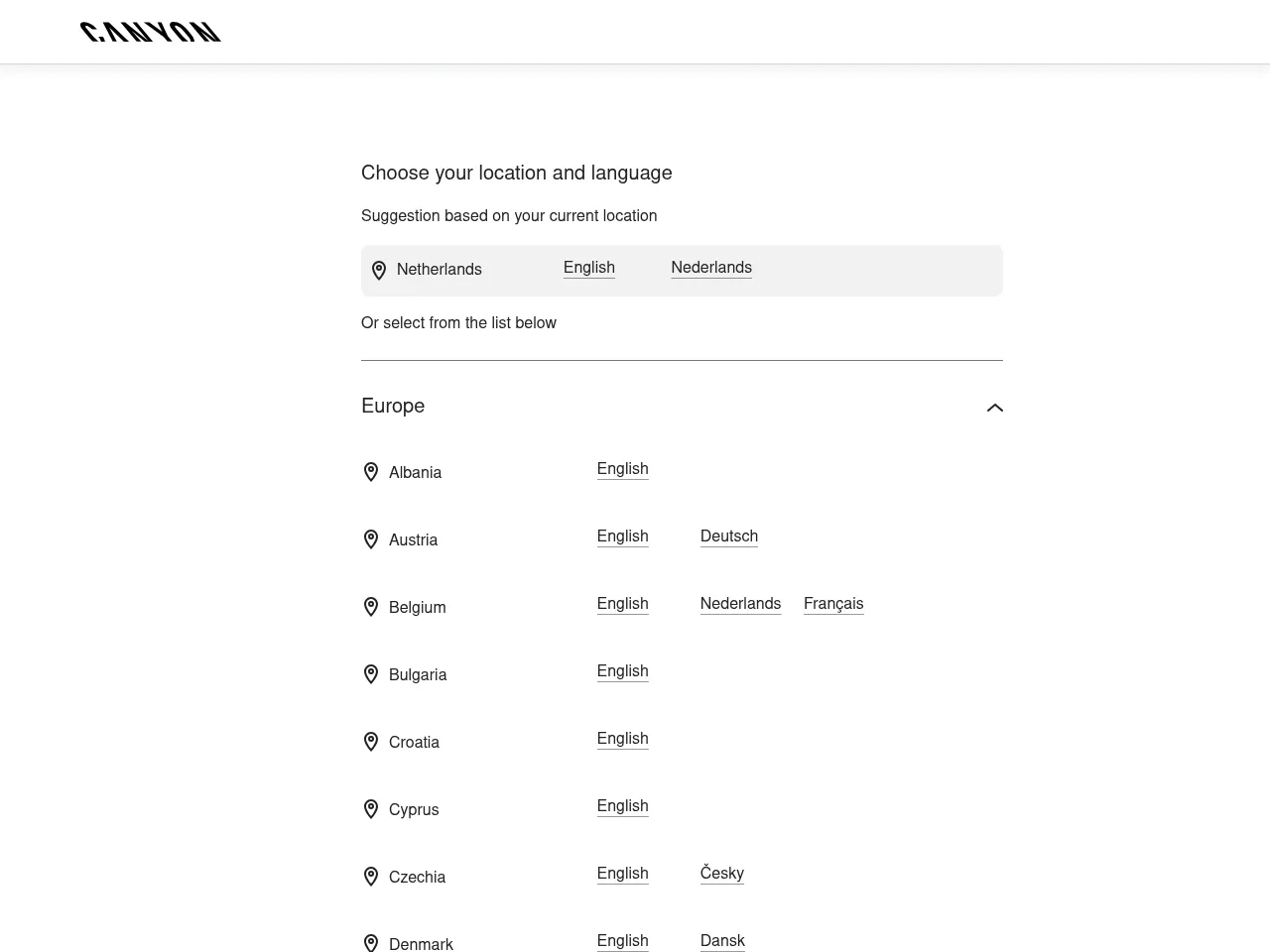This screenshot has width=1270, height=952.
Task: Click the pin icon next to Austria
Action: [371, 539]
